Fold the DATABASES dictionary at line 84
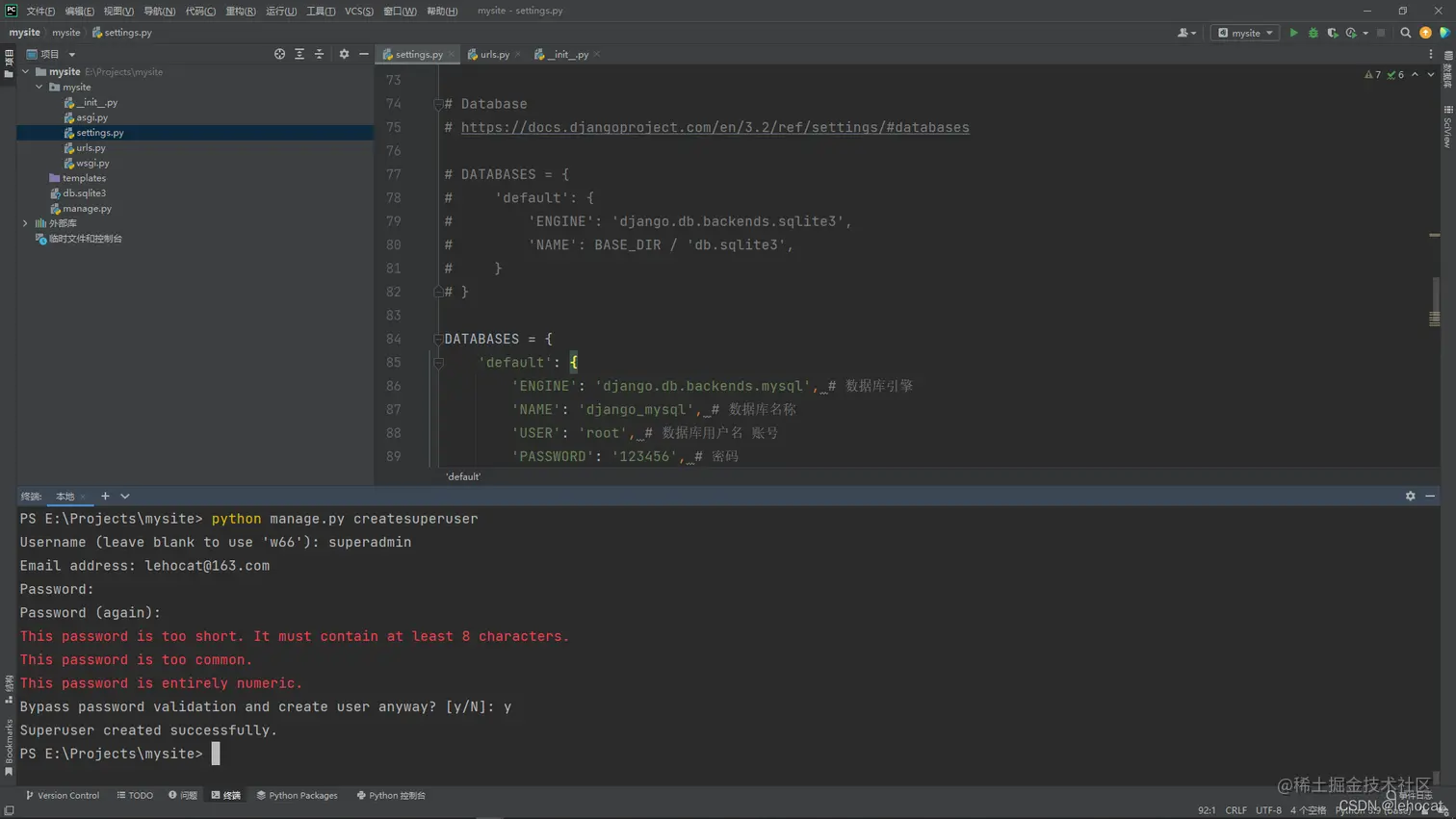 [x=438, y=339]
